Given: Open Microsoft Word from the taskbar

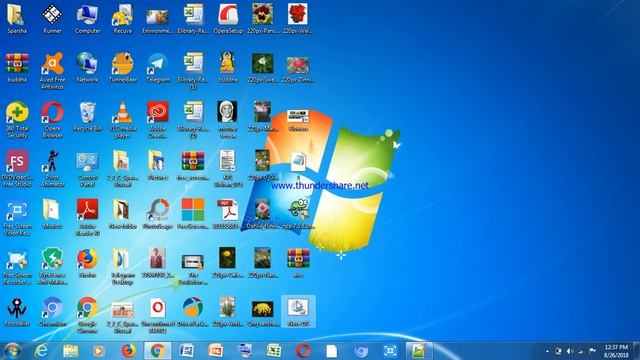Looking at the screenshot, I should [187, 351].
